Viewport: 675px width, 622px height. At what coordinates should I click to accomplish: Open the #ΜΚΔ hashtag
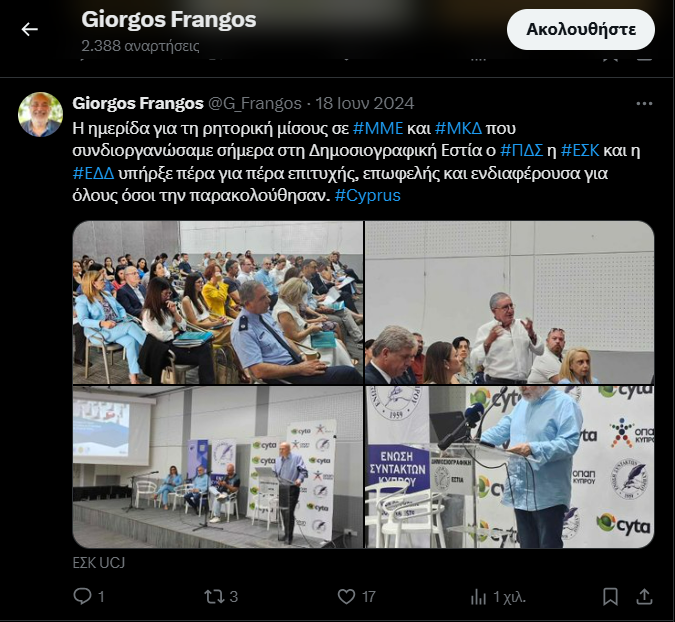[x=458, y=128]
